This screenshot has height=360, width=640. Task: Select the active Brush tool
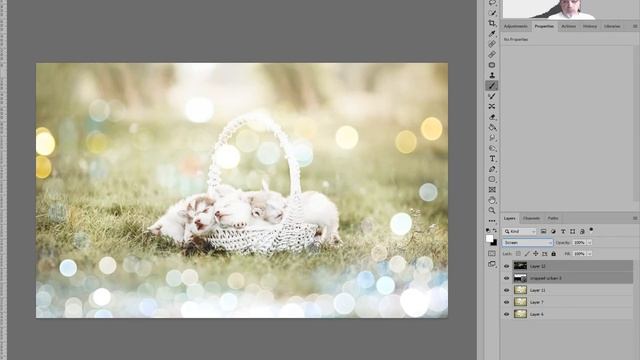(x=492, y=86)
